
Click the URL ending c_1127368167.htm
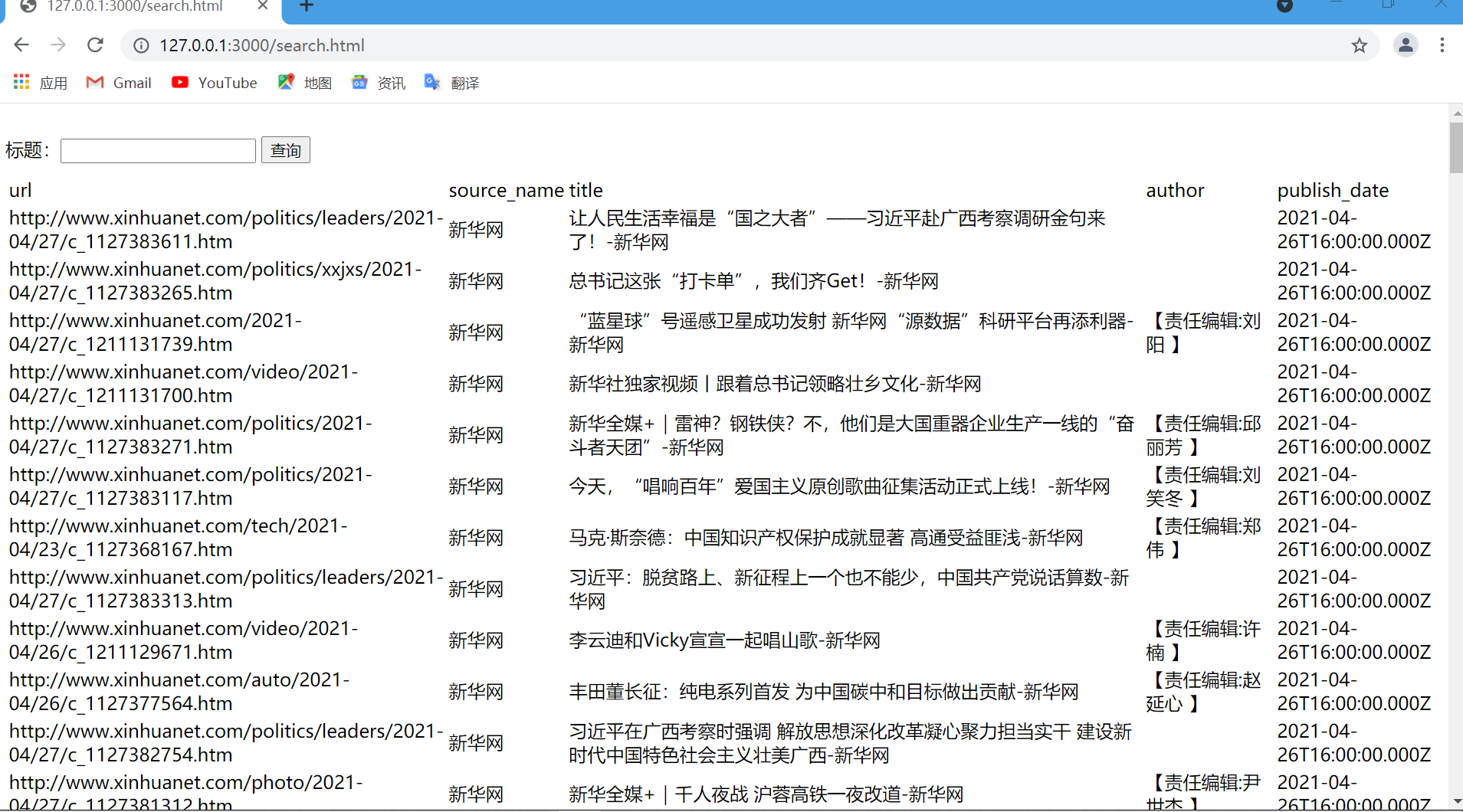pyautogui.click(x=179, y=538)
